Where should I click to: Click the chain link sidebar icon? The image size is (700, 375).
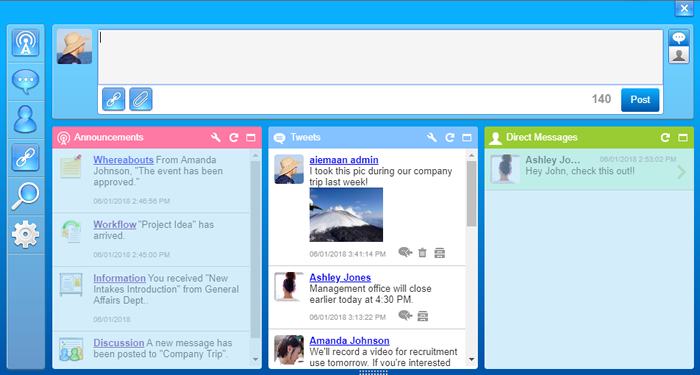tap(25, 158)
